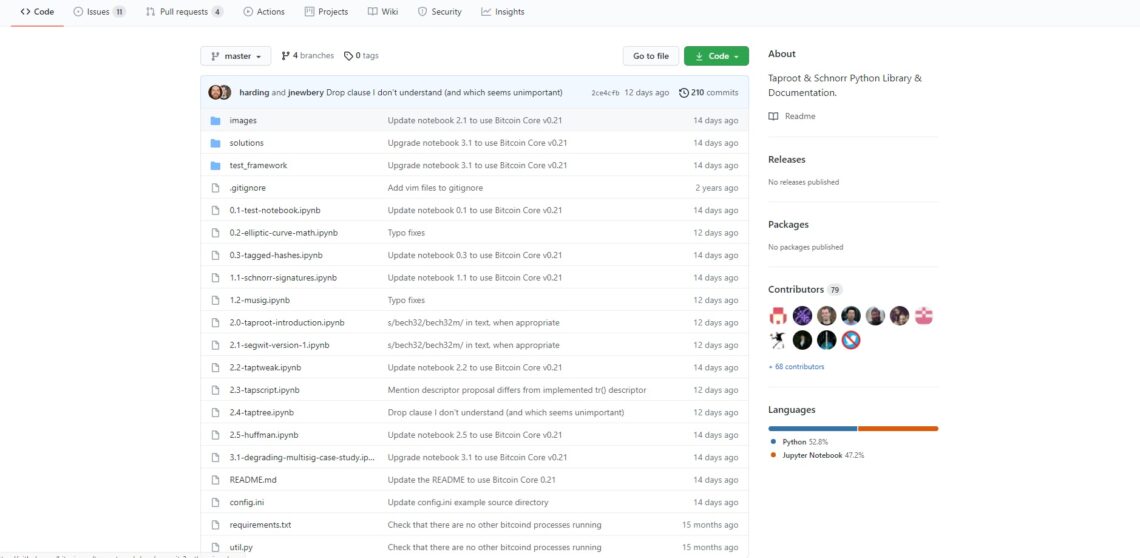Image resolution: width=1140 pixels, height=558 pixels.
Task: Open the commit hash 2ce4cfb
Action: point(603,93)
